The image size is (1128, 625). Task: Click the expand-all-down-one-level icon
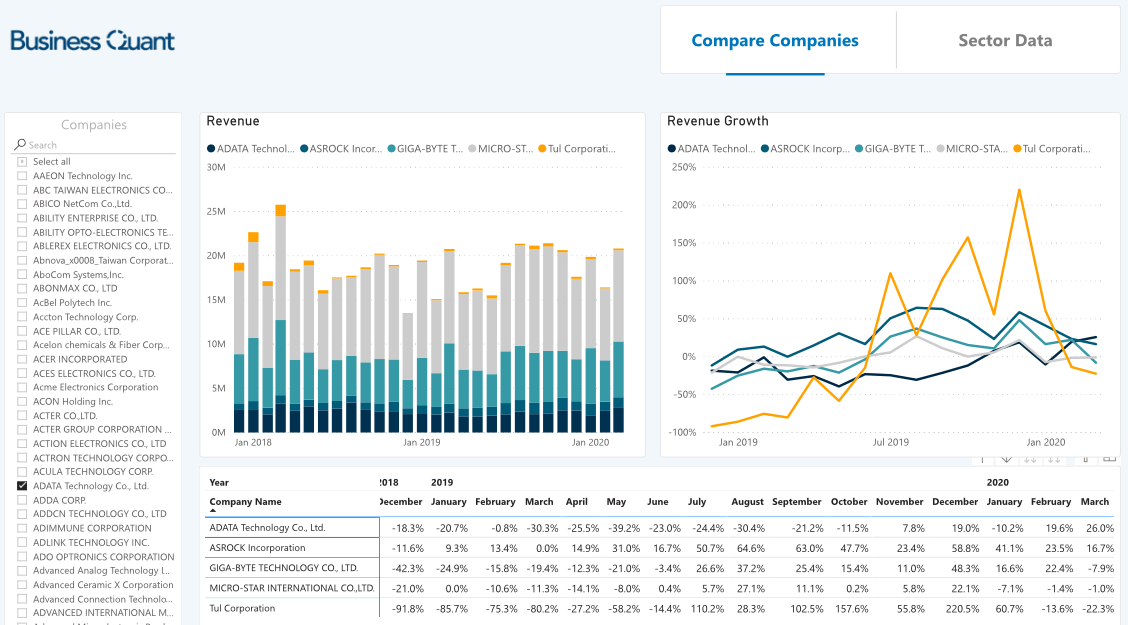click(1054, 459)
